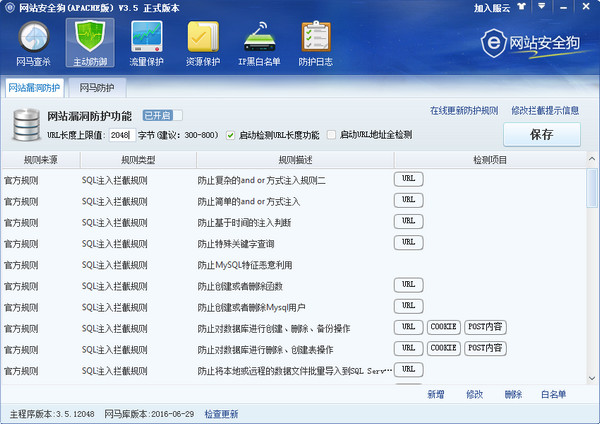Click the 保存 button
The height and width of the screenshot is (424, 600).
pos(542,134)
